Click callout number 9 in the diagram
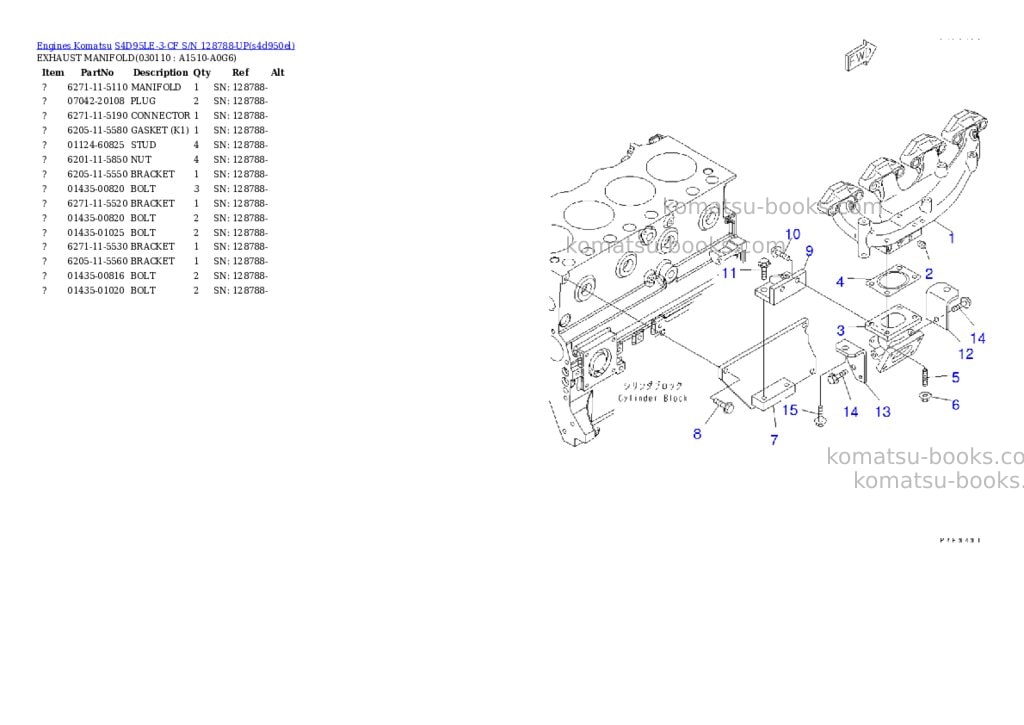 809,251
